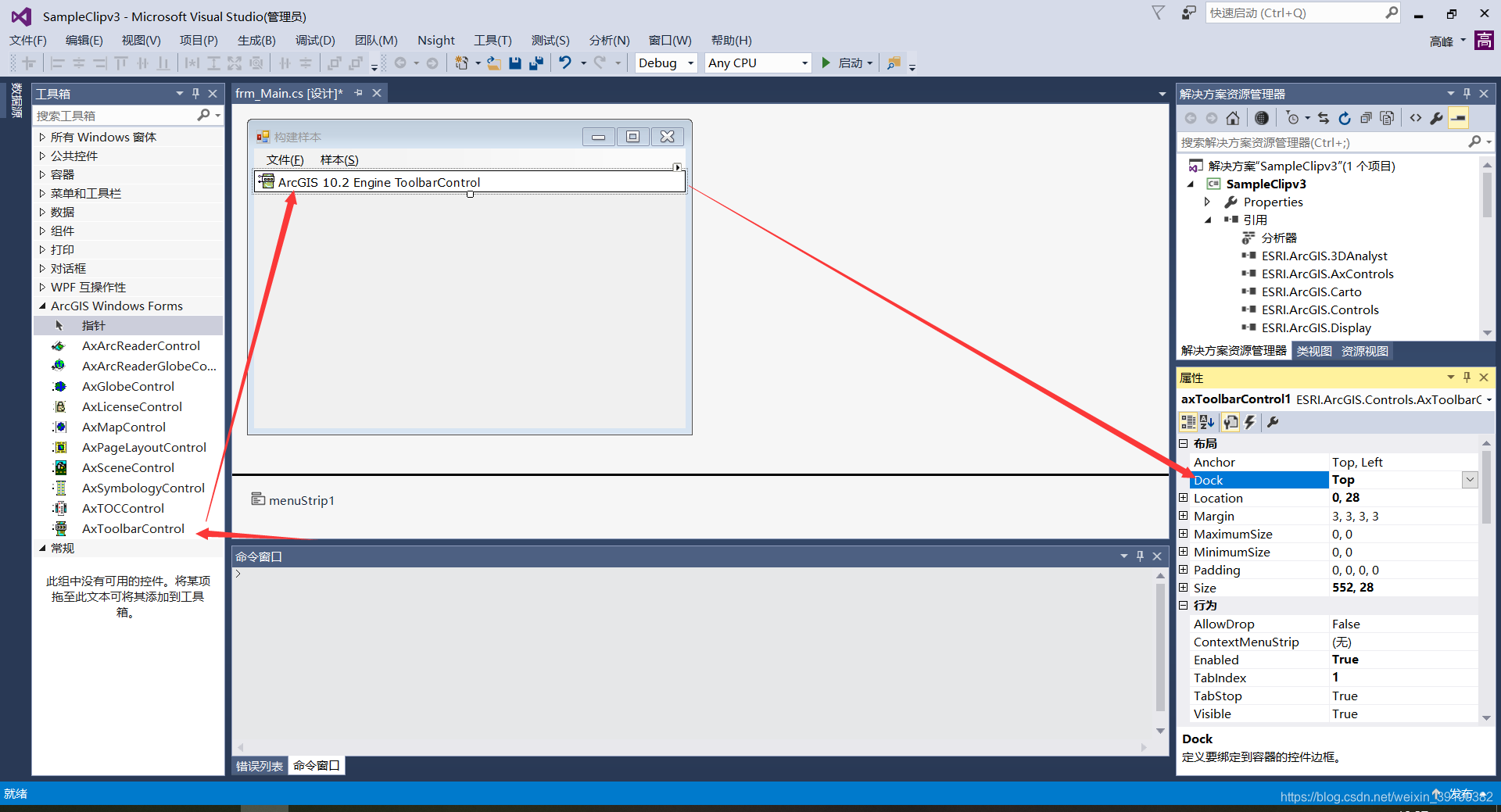Screen dimensions: 1501x812
Task: Switch to the 错误列表 tab
Action: click(x=260, y=766)
